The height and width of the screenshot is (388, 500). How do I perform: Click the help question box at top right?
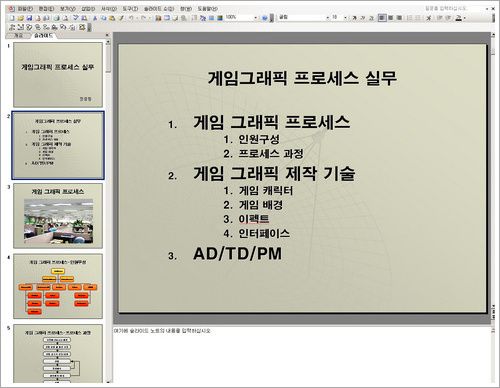(446, 9)
